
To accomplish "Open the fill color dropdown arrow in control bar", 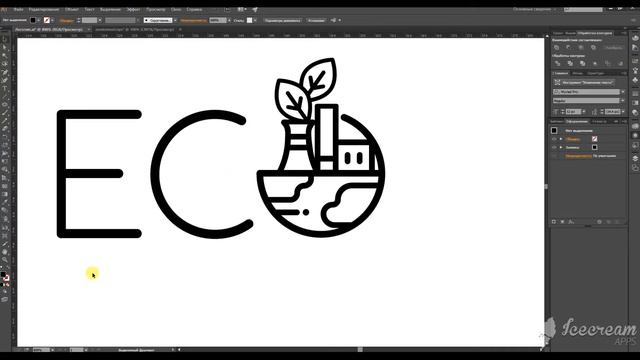I will pyautogui.click(x=39, y=20).
